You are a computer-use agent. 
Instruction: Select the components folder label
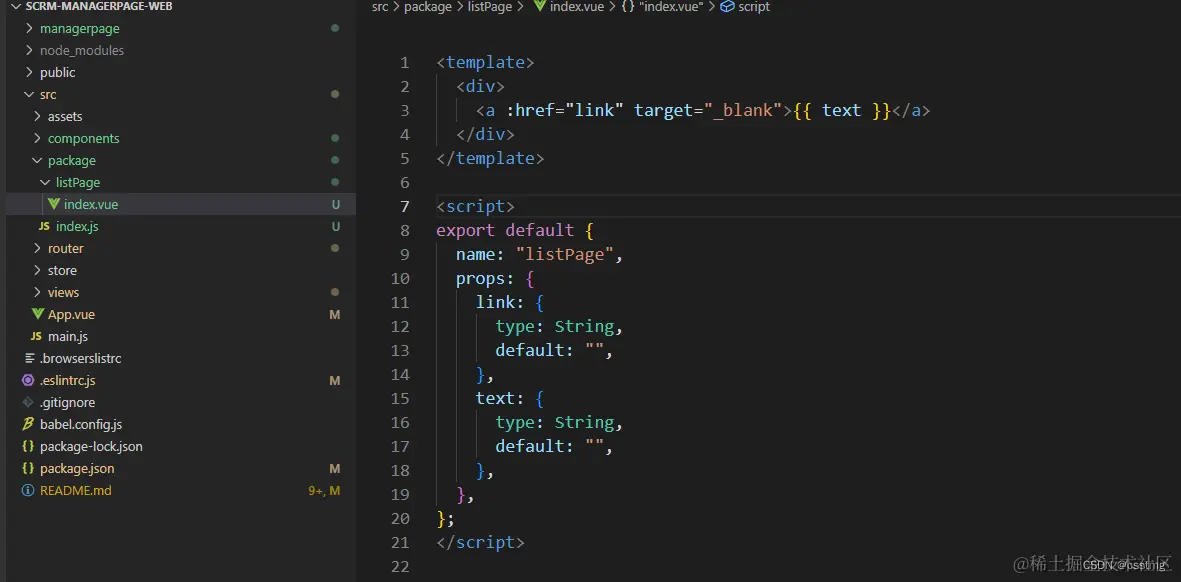(x=84, y=139)
